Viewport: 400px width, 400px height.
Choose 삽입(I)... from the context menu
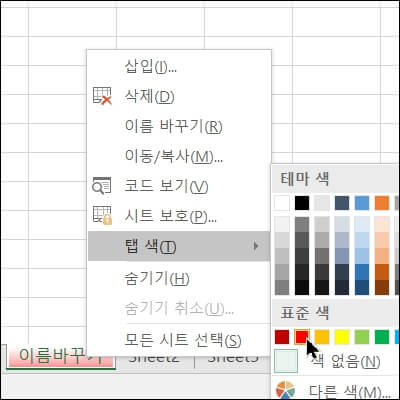[178, 66]
